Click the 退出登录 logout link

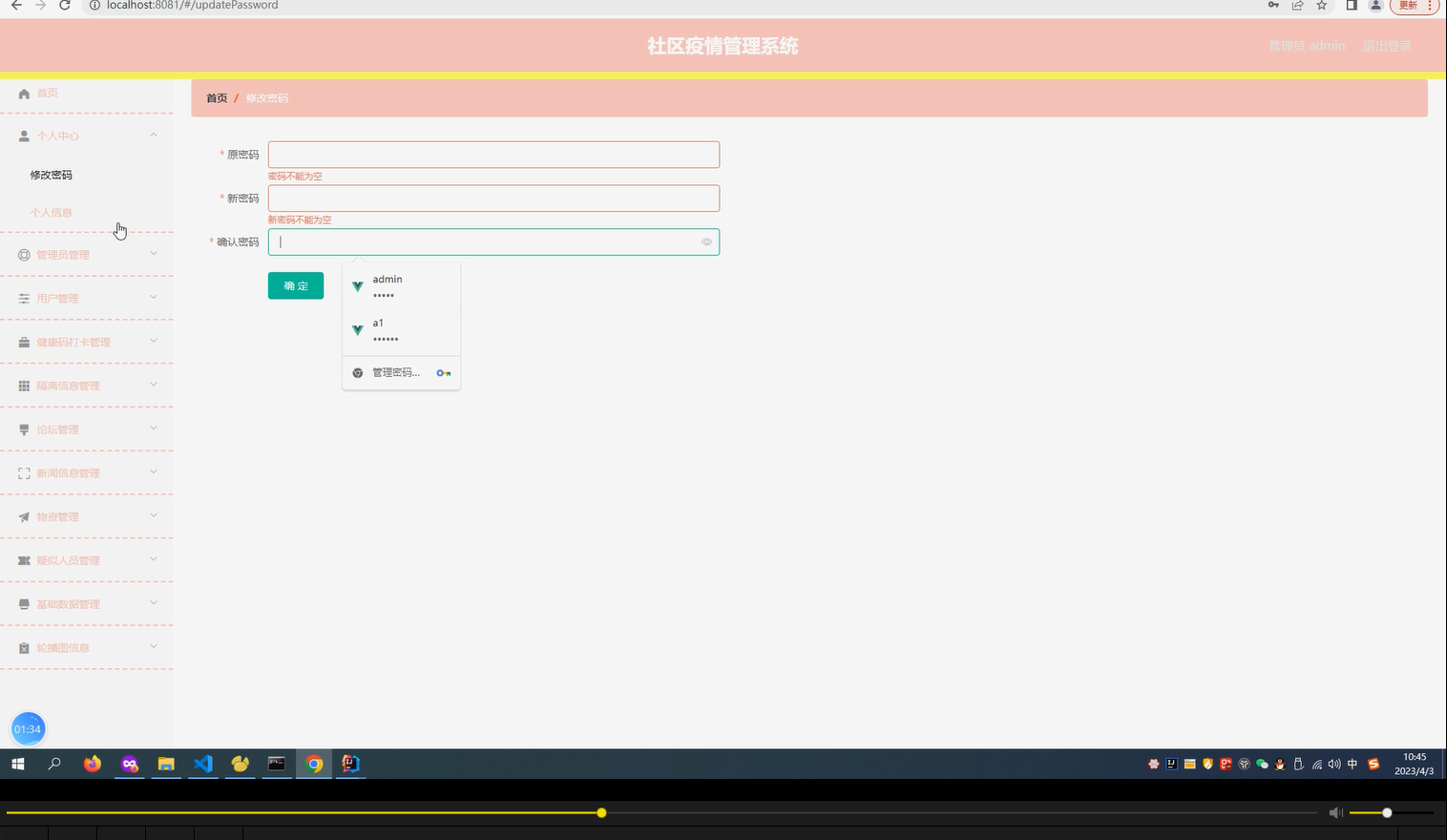click(1386, 45)
